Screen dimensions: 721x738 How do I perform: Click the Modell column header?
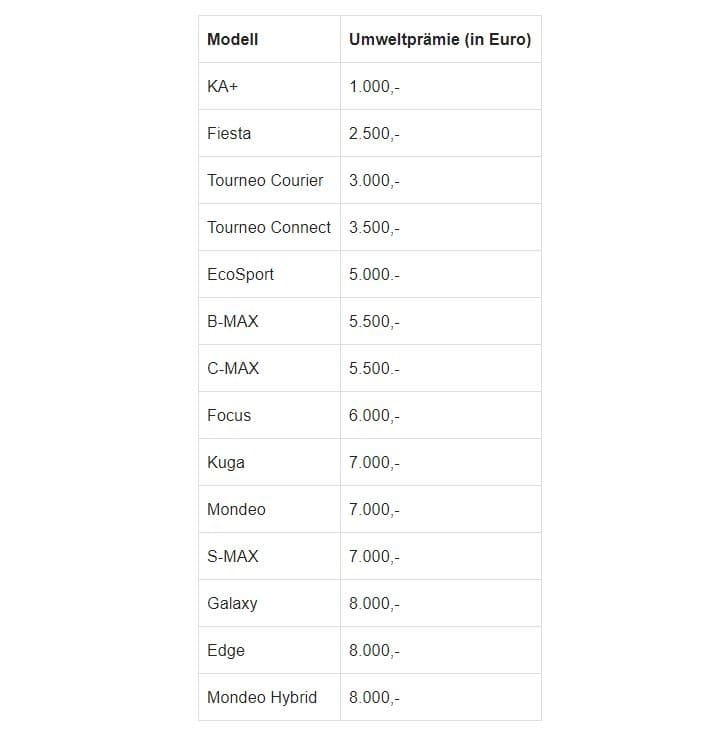coord(232,39)
